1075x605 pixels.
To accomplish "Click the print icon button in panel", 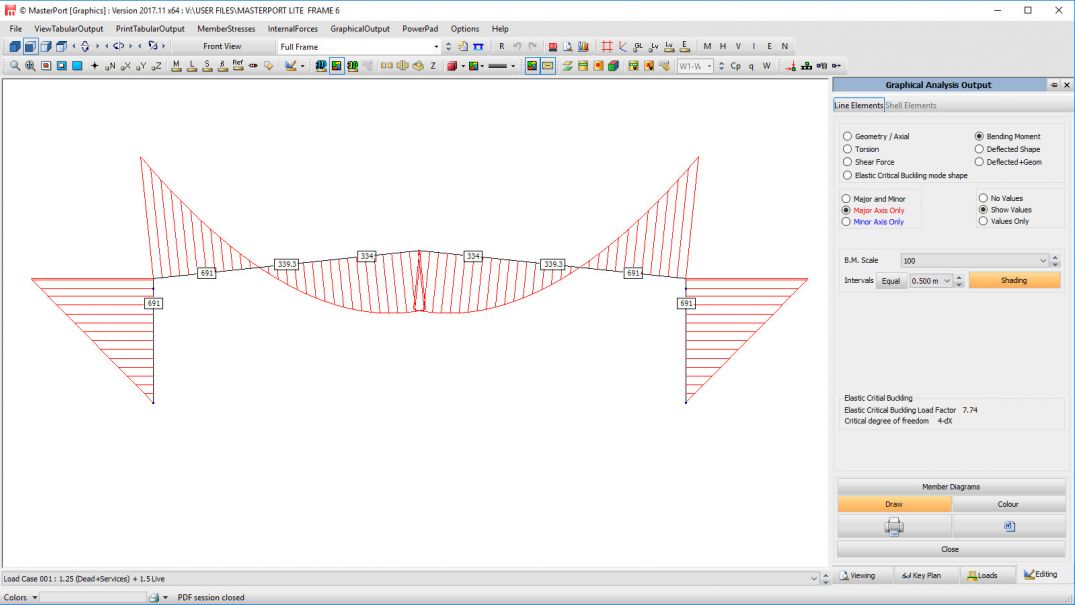I will tap(893, 527).
